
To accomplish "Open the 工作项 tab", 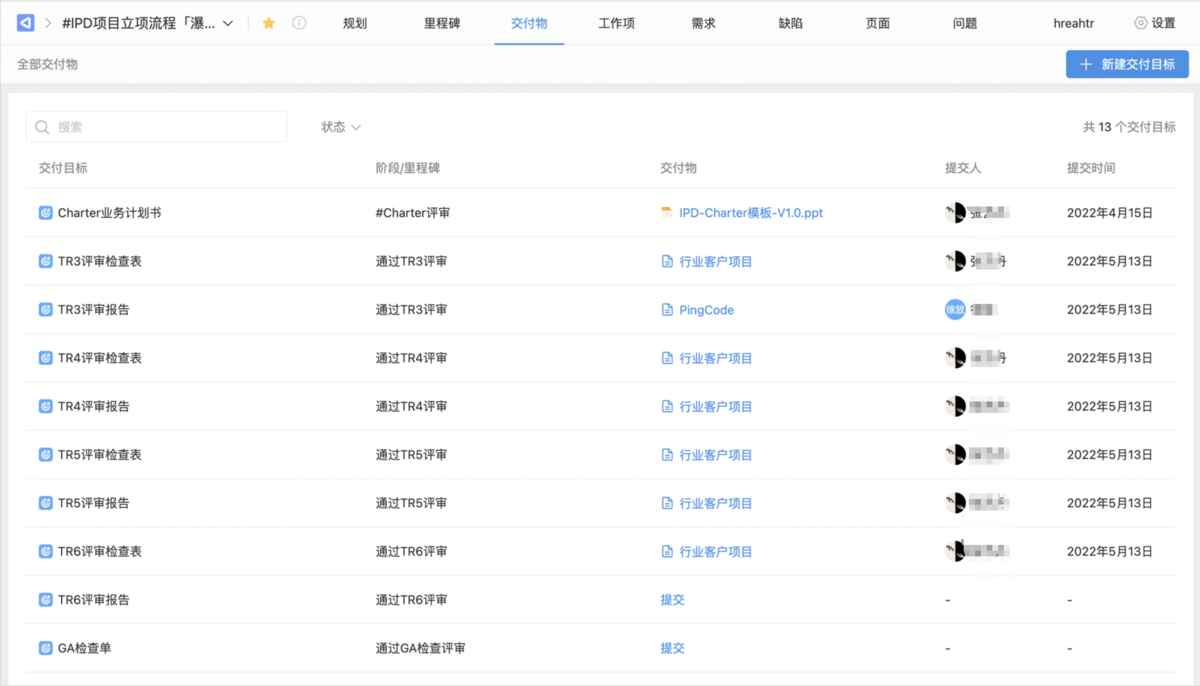I will (x=617, y=23).
